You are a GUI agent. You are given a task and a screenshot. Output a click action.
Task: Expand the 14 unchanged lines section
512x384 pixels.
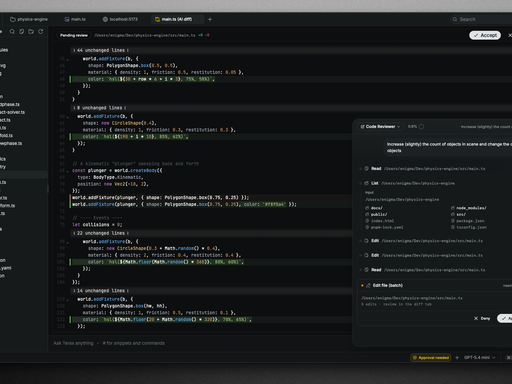click(101, 291)
